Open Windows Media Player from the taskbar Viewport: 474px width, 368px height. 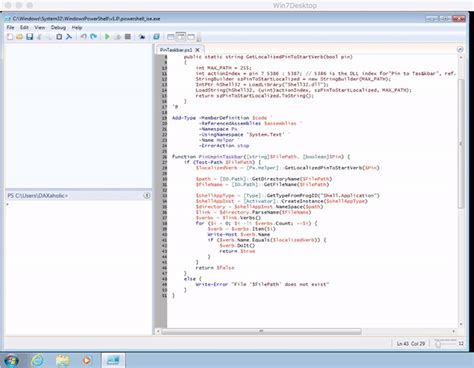[87, 360]
